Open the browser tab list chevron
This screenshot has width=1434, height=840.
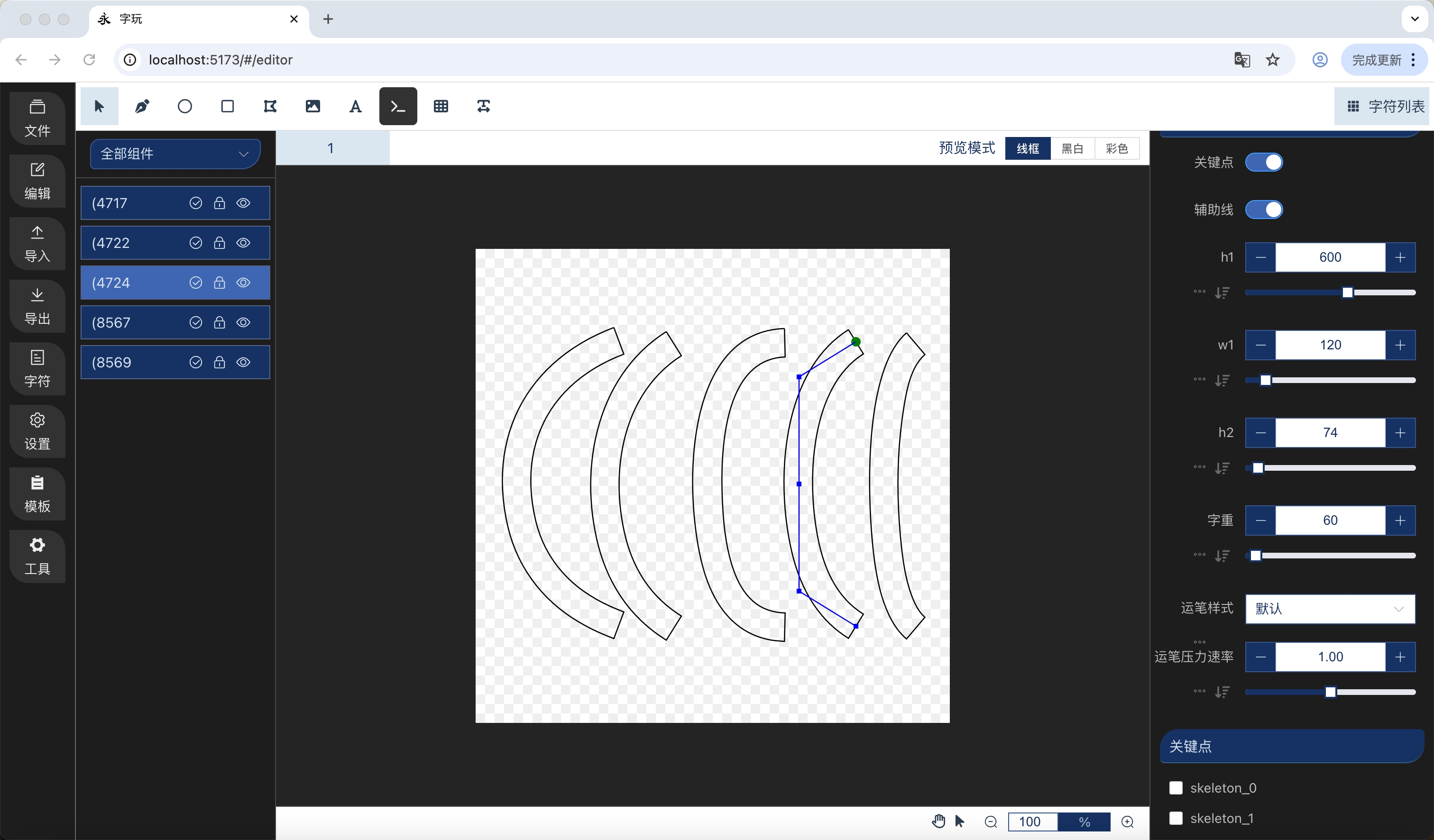tap(1415, 19)
